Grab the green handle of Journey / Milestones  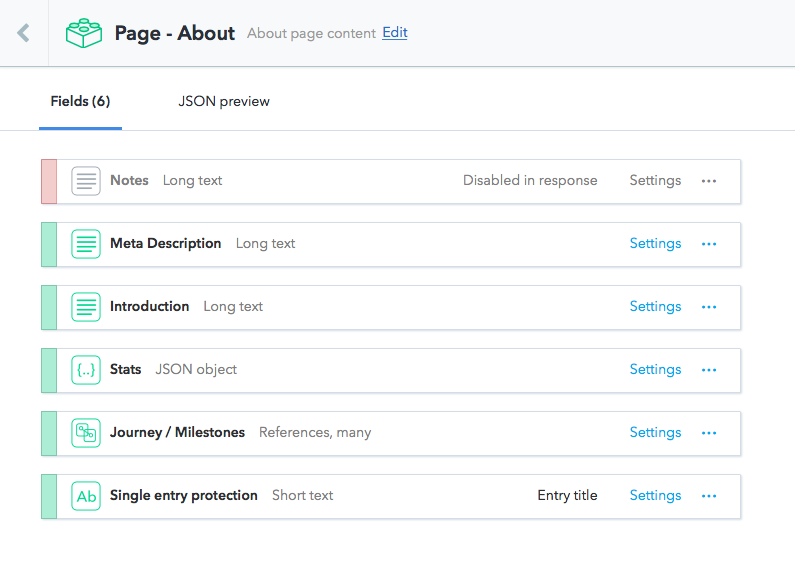[x=49, y=433]
